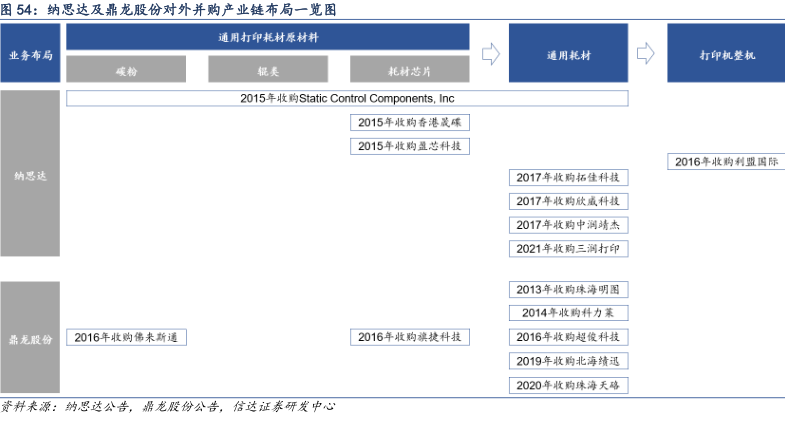This screenshot has height=422, width=785.
Task: Click the 2015年收购香港晟碟 box
Action: [409, 122]
